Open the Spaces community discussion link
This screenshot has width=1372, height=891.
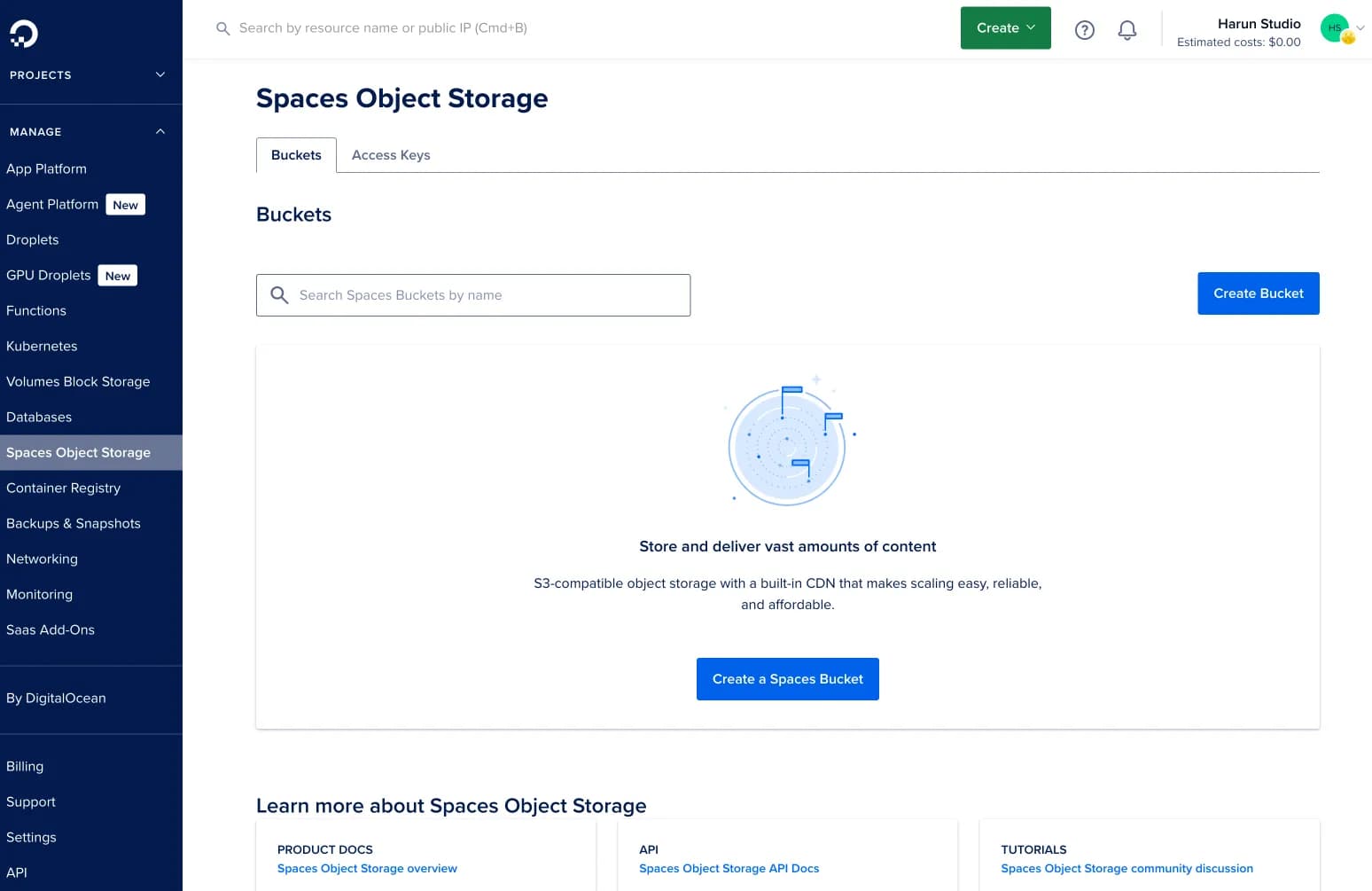tap(1126, 869)
